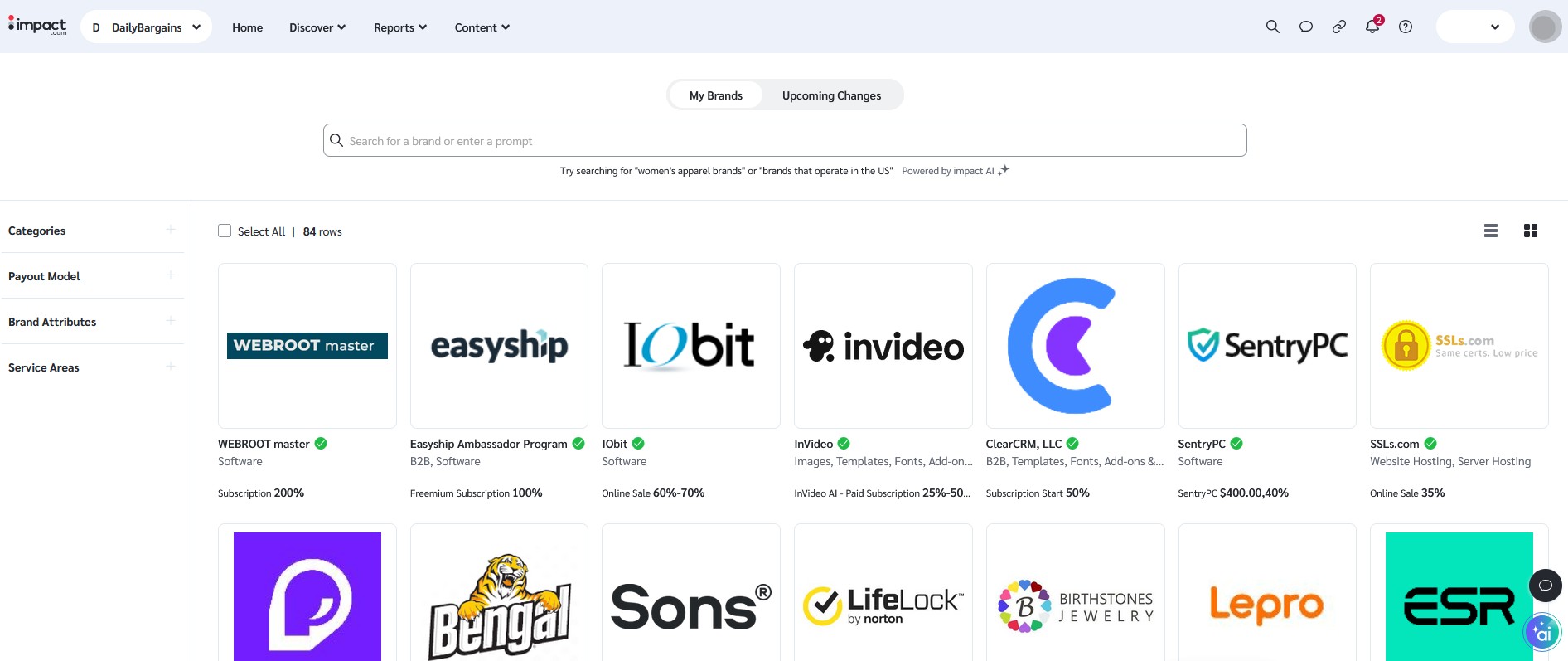This screenshot has width=1568, height=661.
Task: Open the SSLs.com brand name link
Action: [x=1395, y=444]
